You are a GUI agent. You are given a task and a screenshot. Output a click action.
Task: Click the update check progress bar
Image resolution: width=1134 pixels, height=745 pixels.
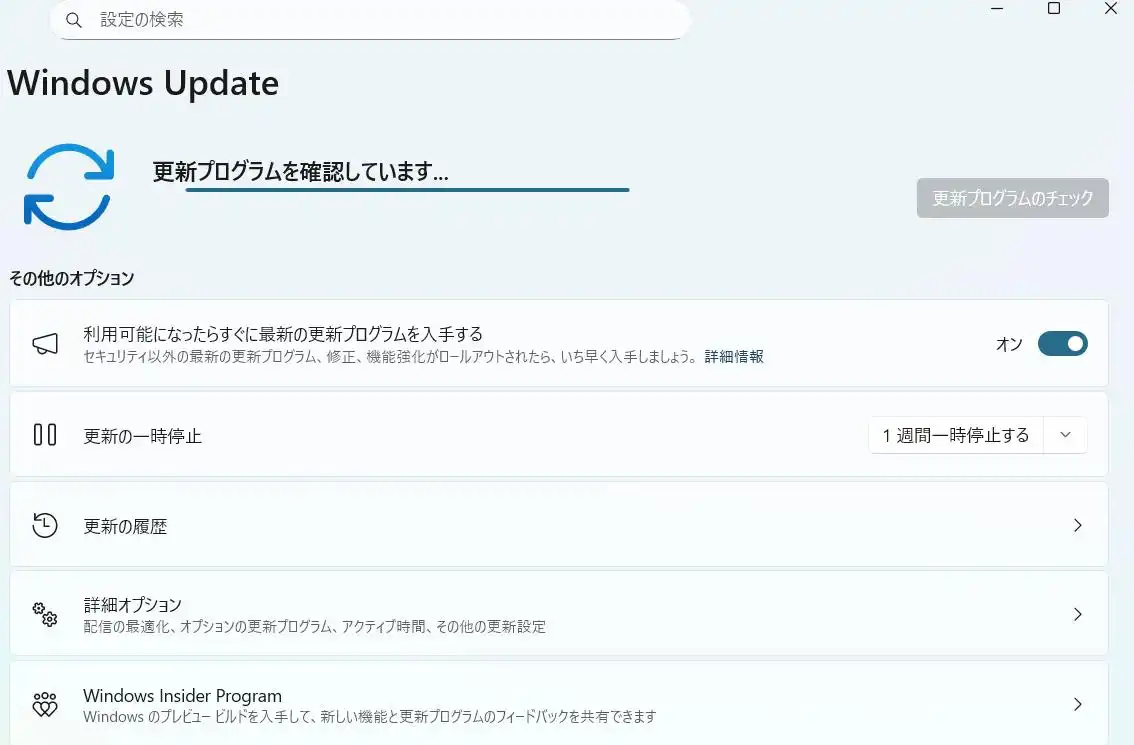coord(407,189)
